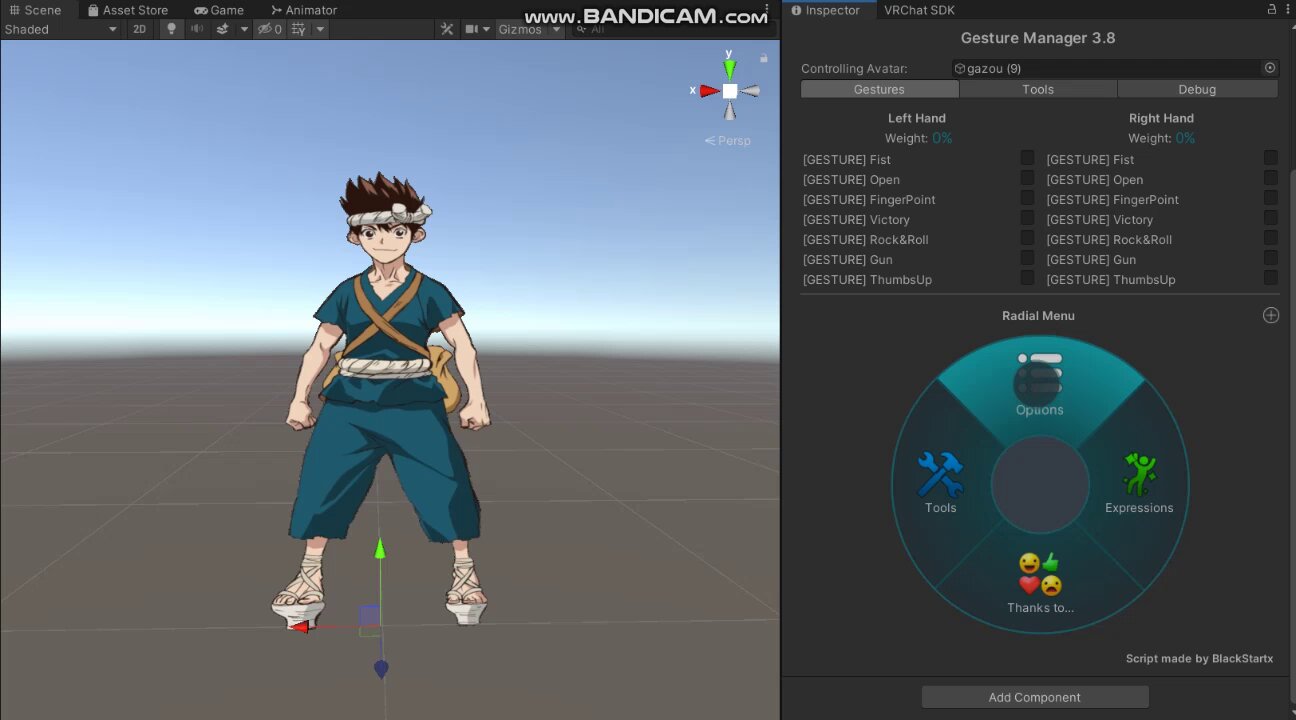Viewport: 1296px width, 720px height.
Task: Select the Debug button tab
Action: pos(1197,89)
